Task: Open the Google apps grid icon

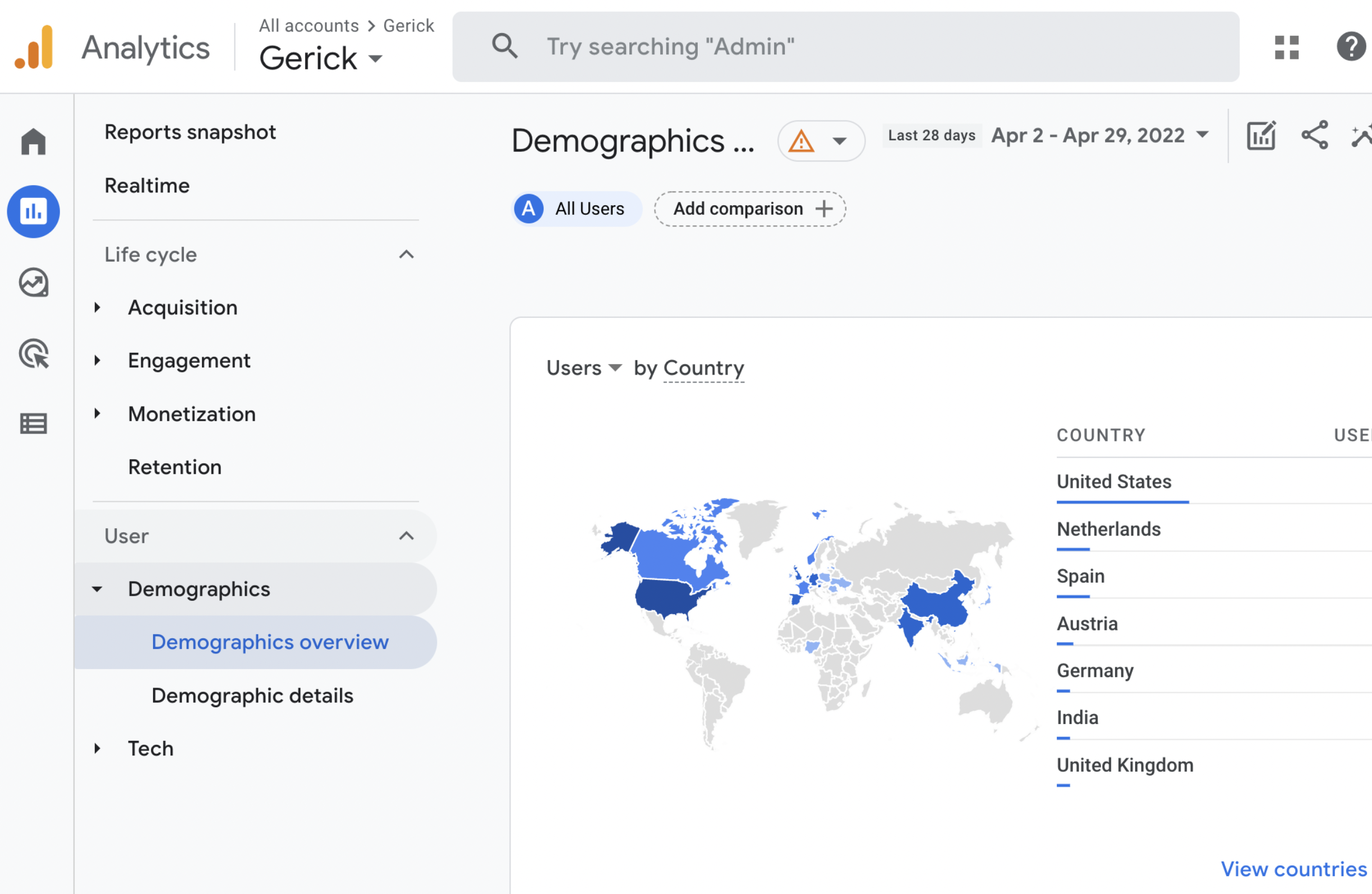Action: pos(1286,47)
